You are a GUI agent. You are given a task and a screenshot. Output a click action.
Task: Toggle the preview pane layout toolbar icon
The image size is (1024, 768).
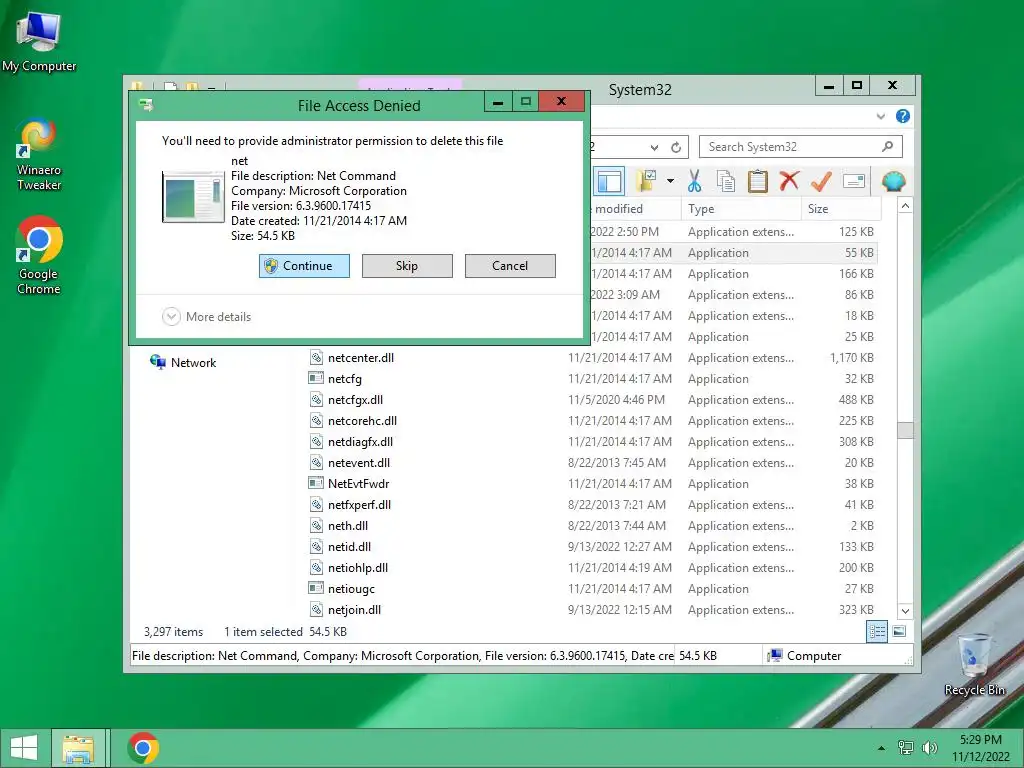point(609,182)
